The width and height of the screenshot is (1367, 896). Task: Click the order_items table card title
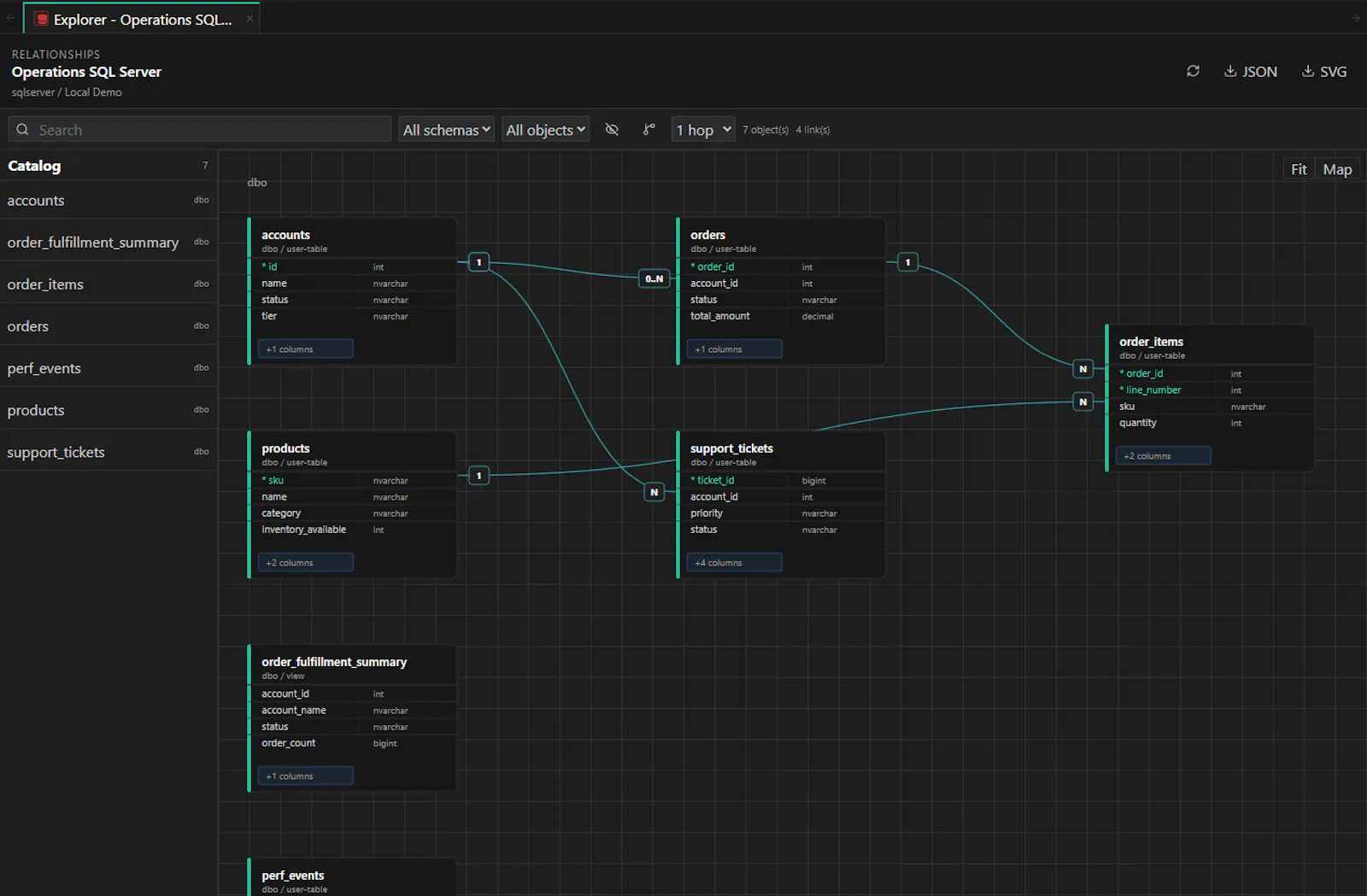(x=1152, y=342)
